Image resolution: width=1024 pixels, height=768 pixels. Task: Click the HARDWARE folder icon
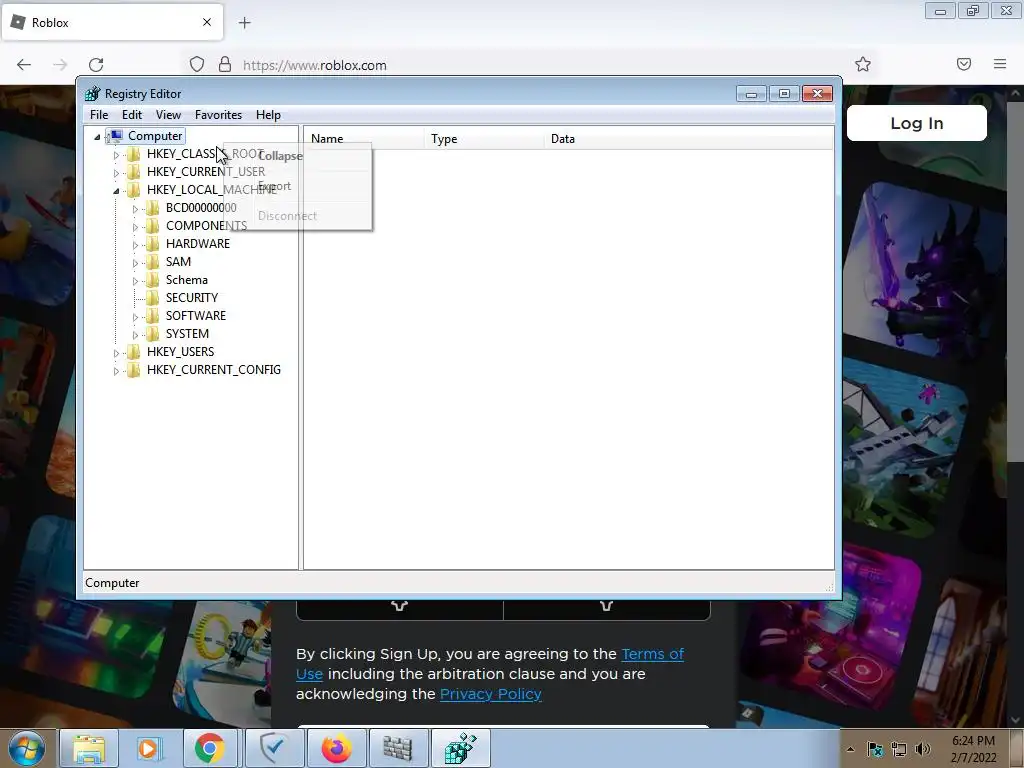(x=152, y=244)
